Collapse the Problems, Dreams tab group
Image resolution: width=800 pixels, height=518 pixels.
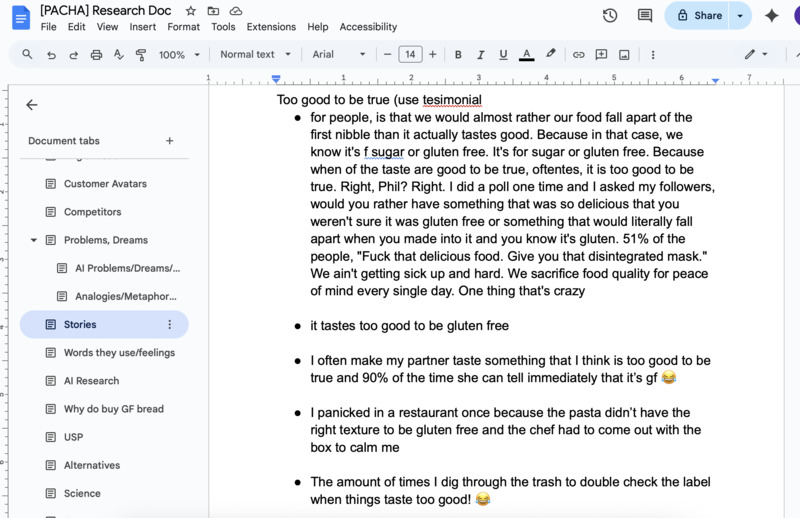tap(34, 240)
